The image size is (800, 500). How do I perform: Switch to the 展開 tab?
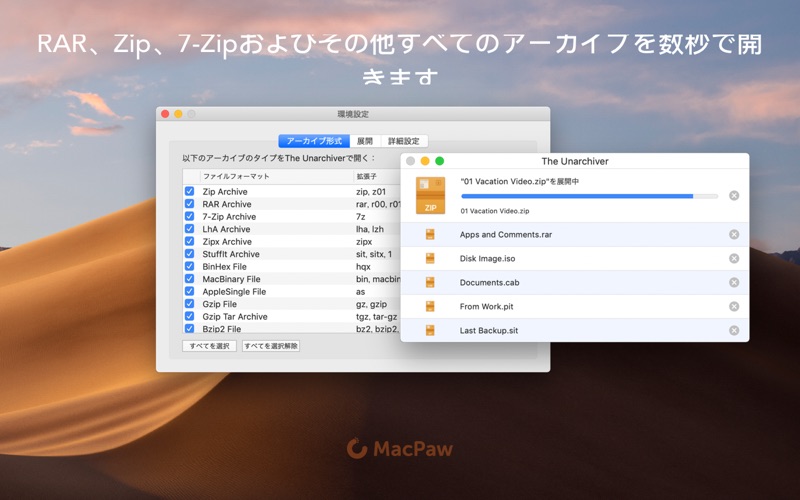pos(365,141)
